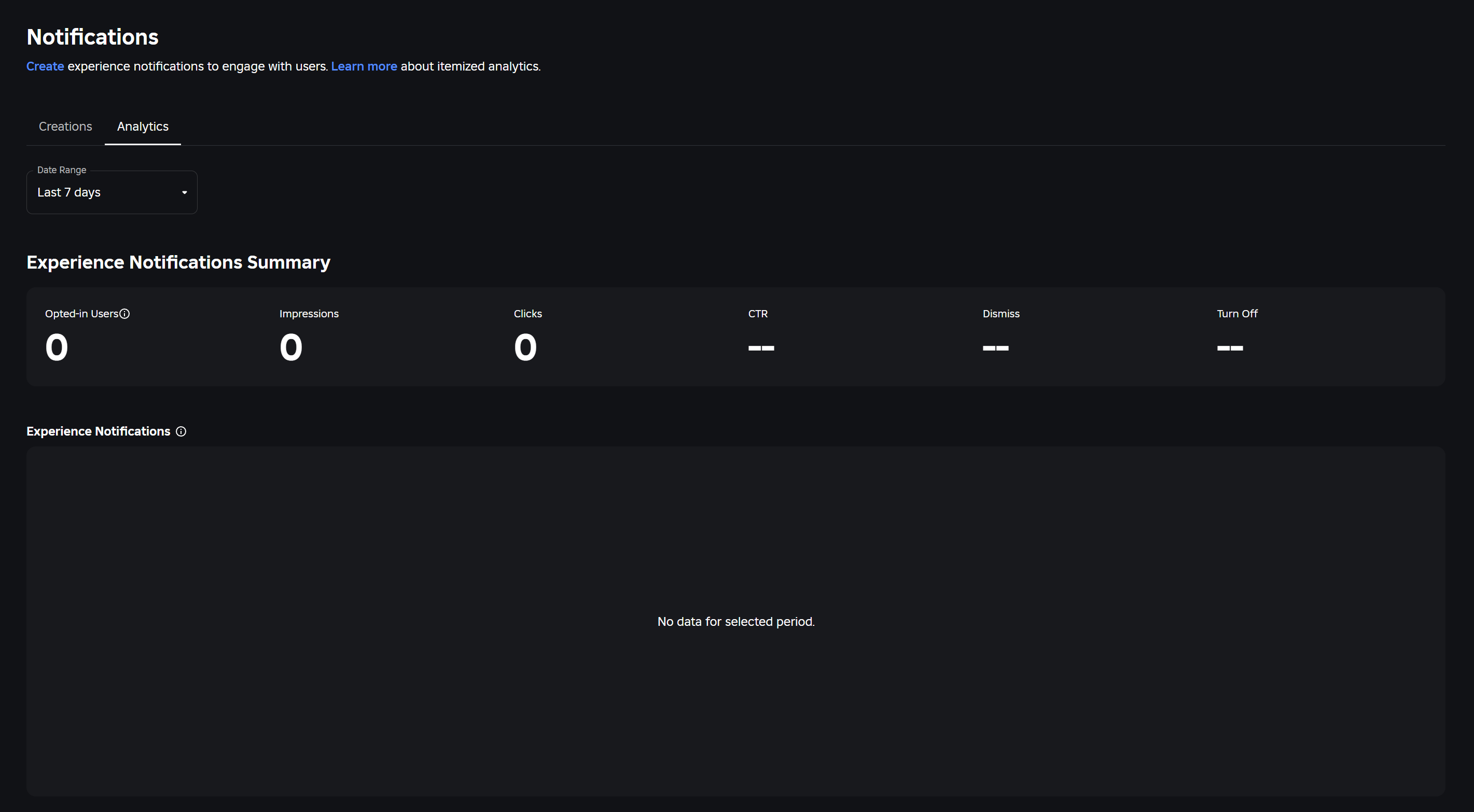Click the Turn Off metric label

tap(1236, 314)
